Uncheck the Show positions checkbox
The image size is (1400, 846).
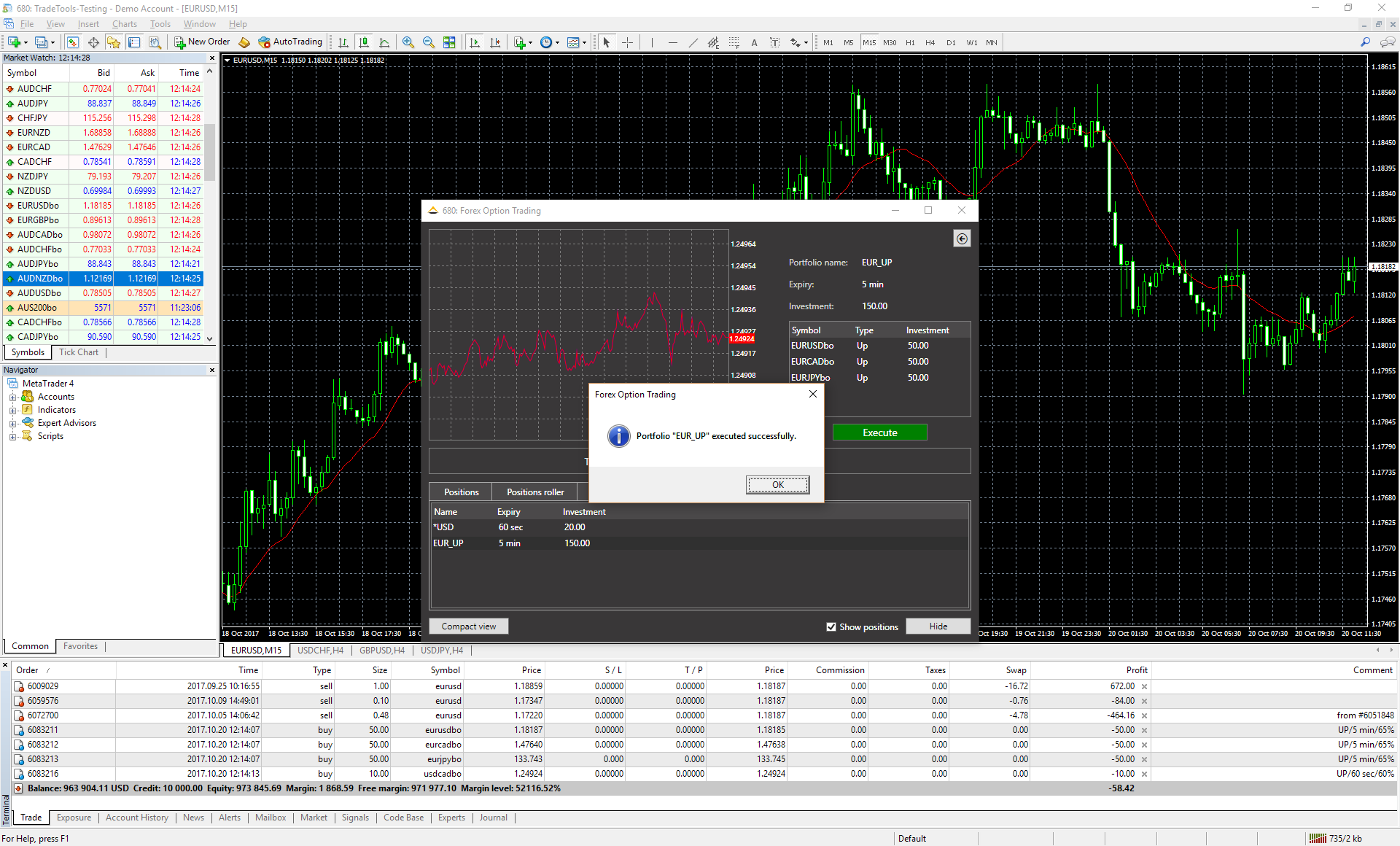(x=831, y=626)
